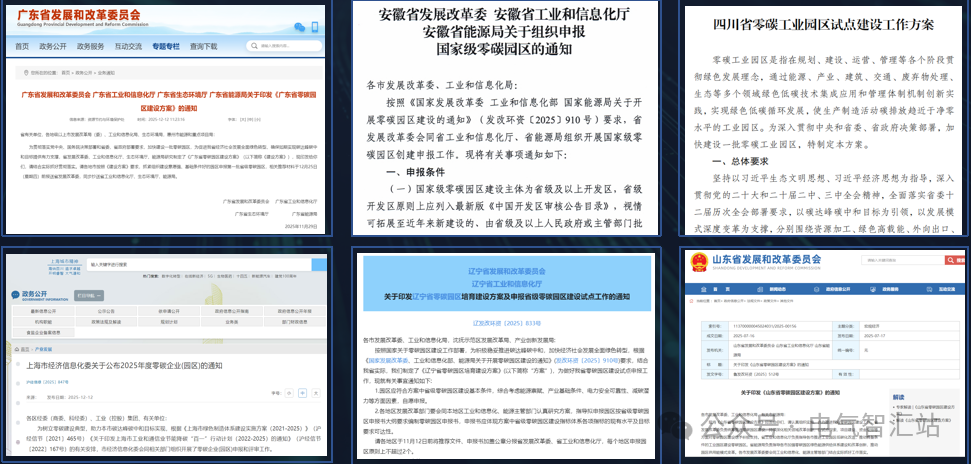
Task: Open the 政府信息公开年报 tab on the Shanghai page
Action: click(x=295, y=311)
